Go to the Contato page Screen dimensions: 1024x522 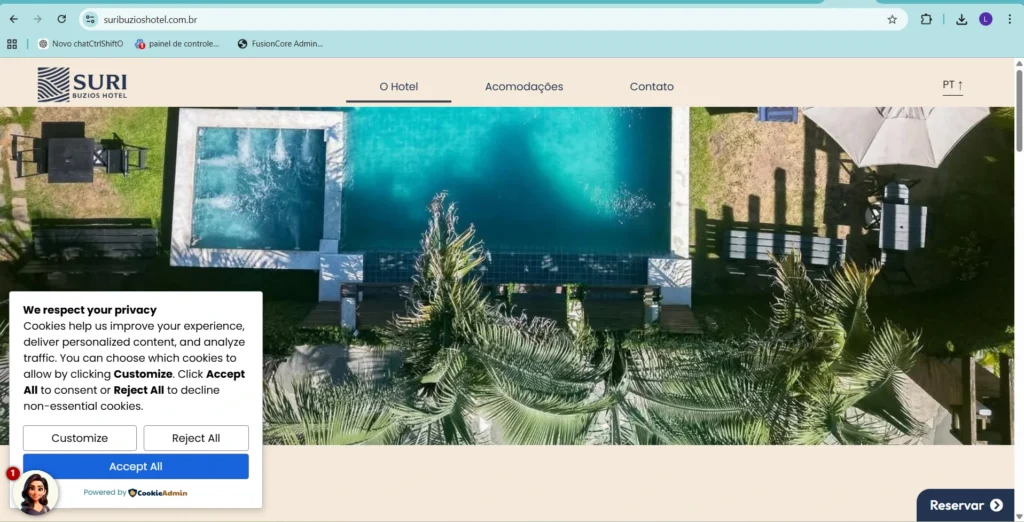tap(651, 87)
